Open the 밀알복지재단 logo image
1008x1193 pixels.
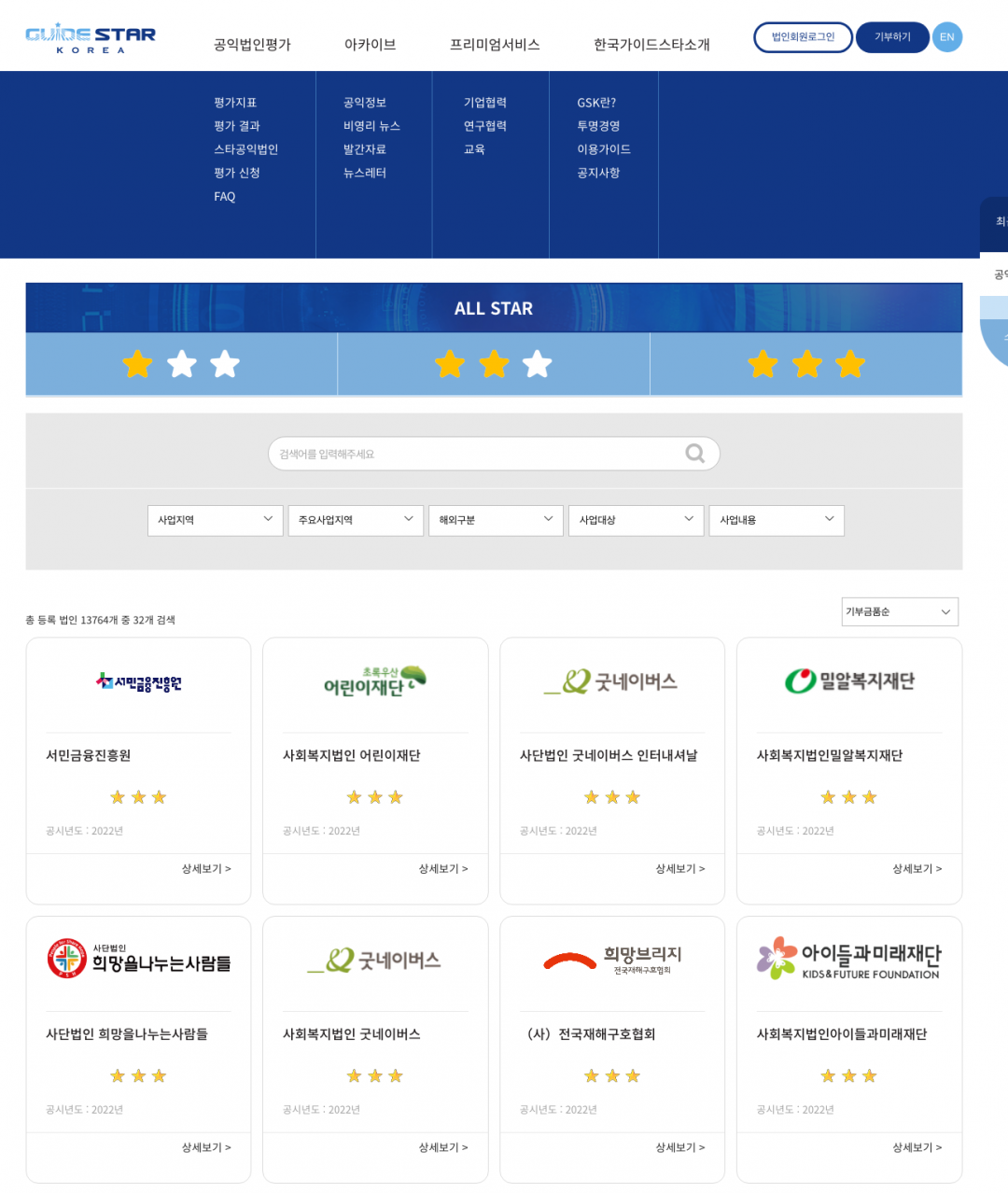(849, 681)
